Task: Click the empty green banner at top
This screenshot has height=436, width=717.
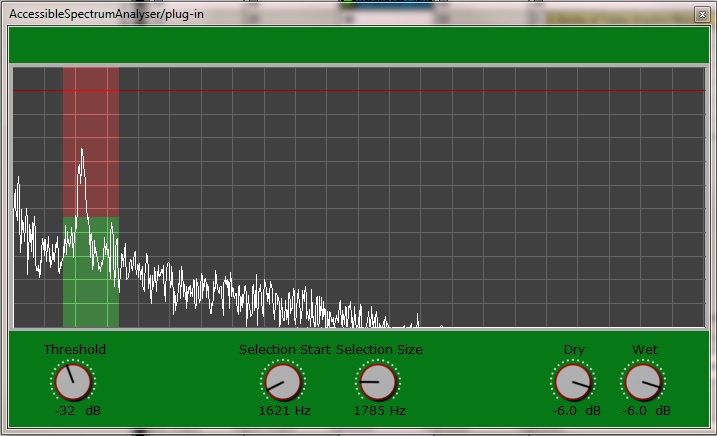Action: click(358, 46)
